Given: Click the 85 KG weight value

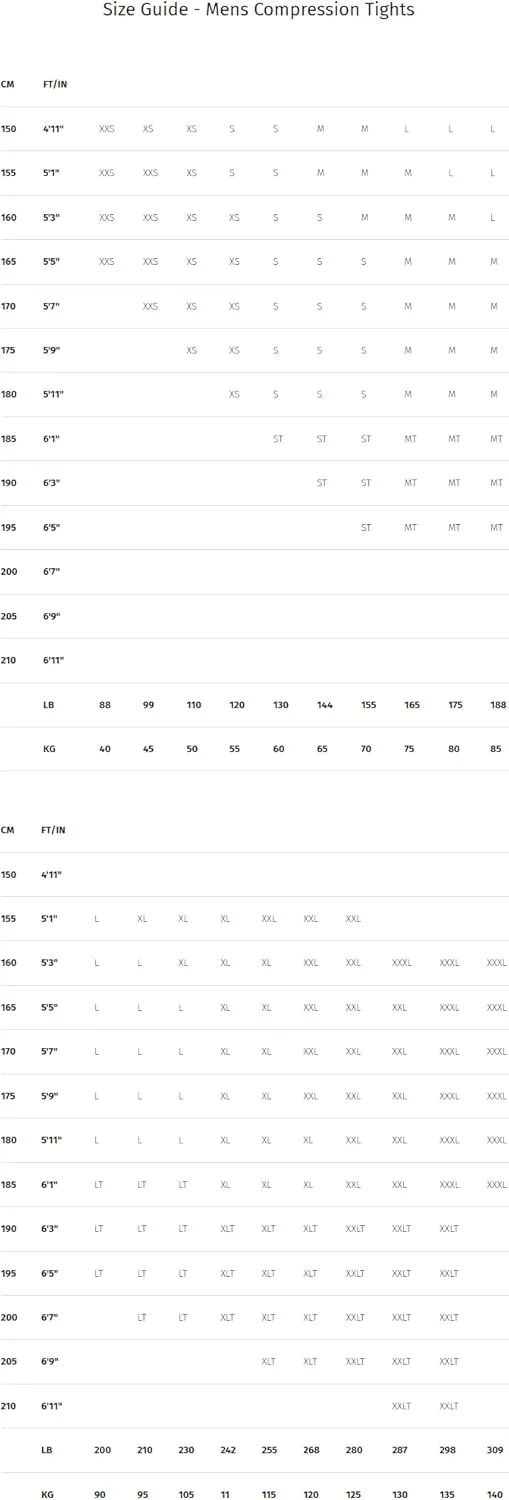Looking at the screenshot, I should pyautogui.click(x=496, y=749).
